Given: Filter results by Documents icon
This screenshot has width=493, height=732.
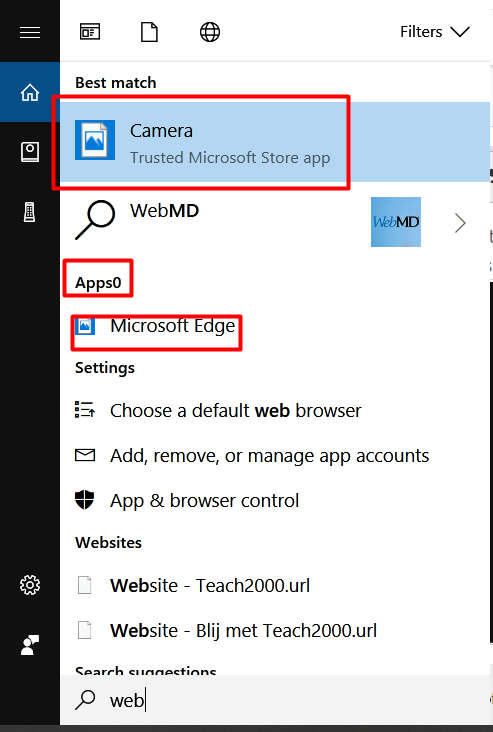Looking at the screenshot, I should [149, 32].
